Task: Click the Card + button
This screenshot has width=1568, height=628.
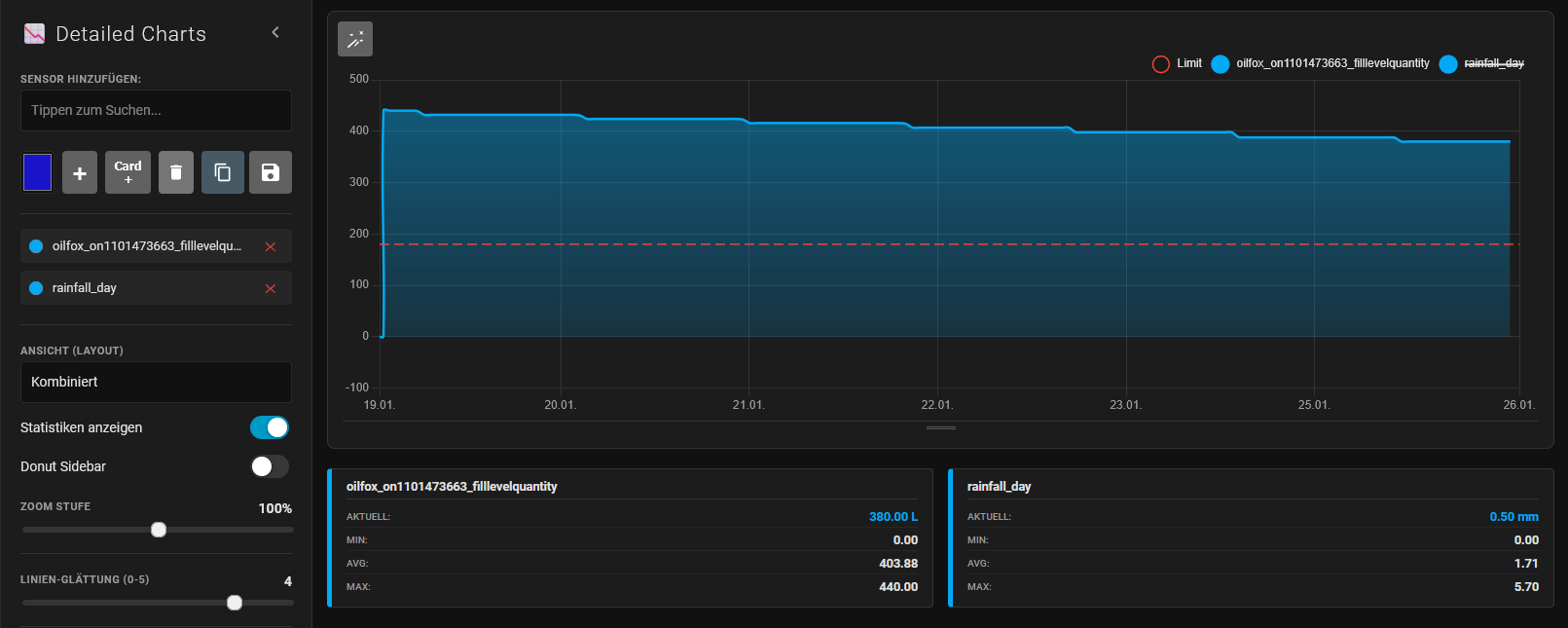Action: click(x=128, y=172)
